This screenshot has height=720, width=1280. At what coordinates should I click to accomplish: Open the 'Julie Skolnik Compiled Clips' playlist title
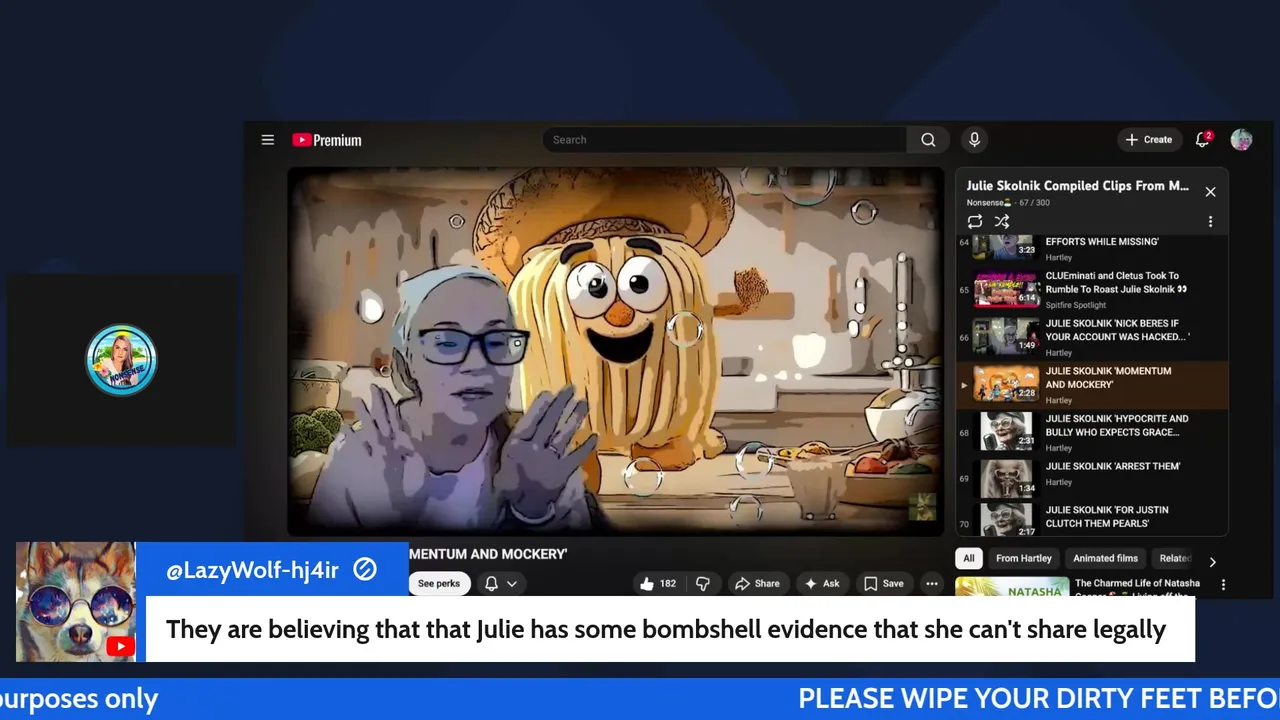pyautogui.click(x=1077, y=186)
